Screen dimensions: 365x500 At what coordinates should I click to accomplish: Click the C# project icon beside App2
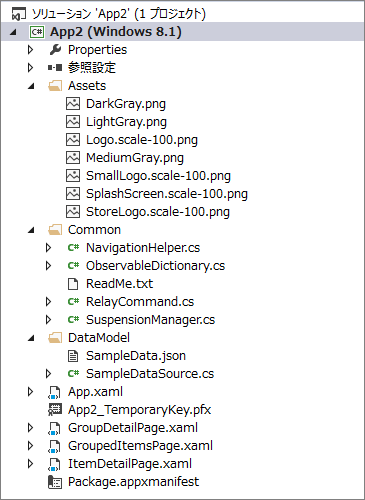coord(37,32)
